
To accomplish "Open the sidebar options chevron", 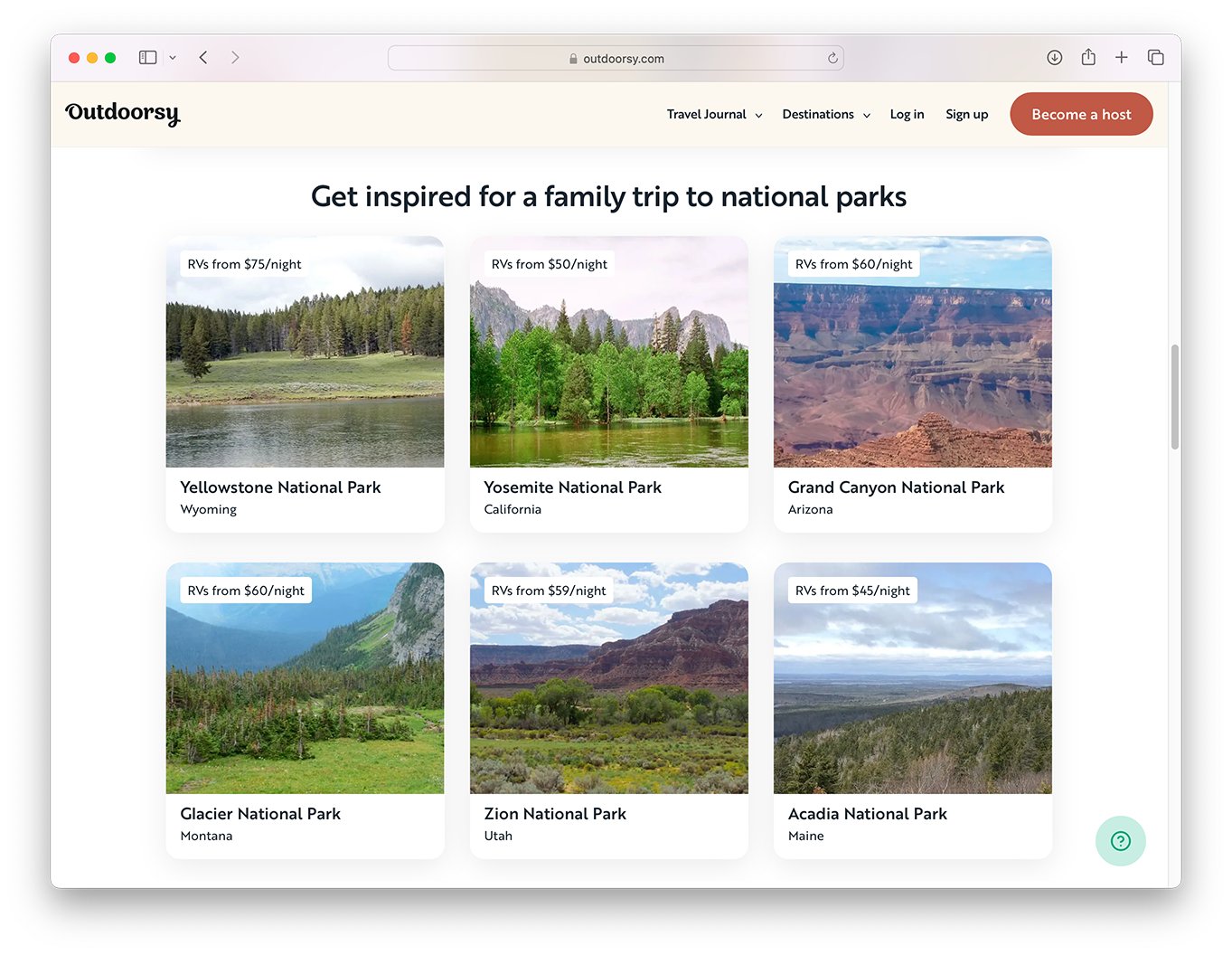I will click(173, 58).
